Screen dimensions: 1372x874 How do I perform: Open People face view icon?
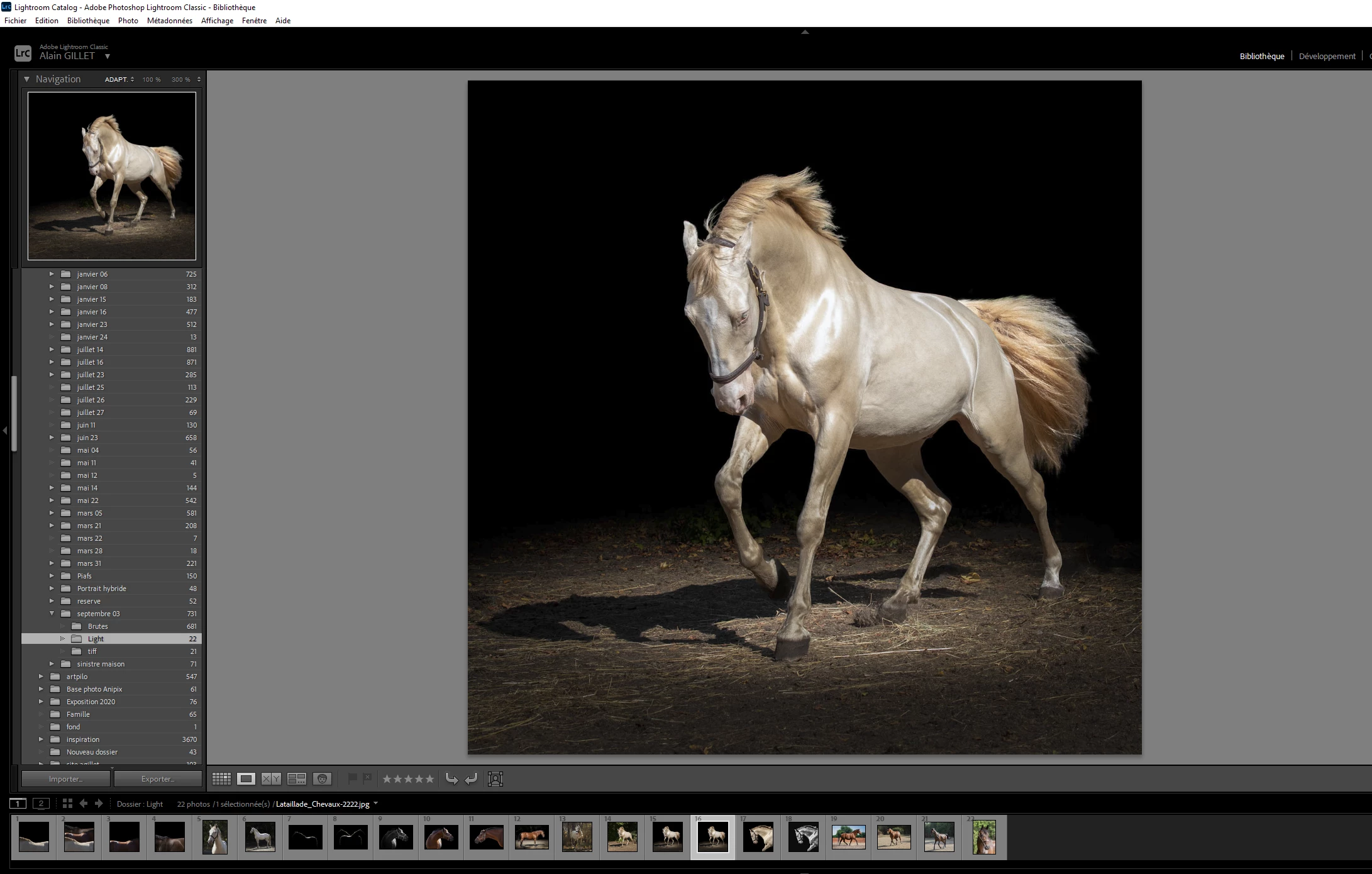(322, 779)
